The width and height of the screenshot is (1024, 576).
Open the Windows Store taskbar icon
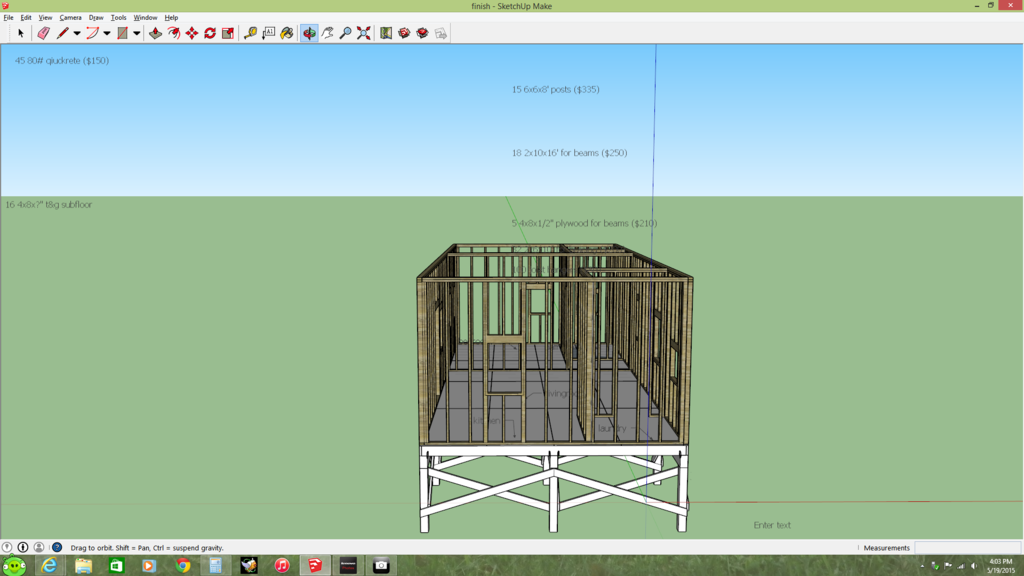[x=116, y=566]
